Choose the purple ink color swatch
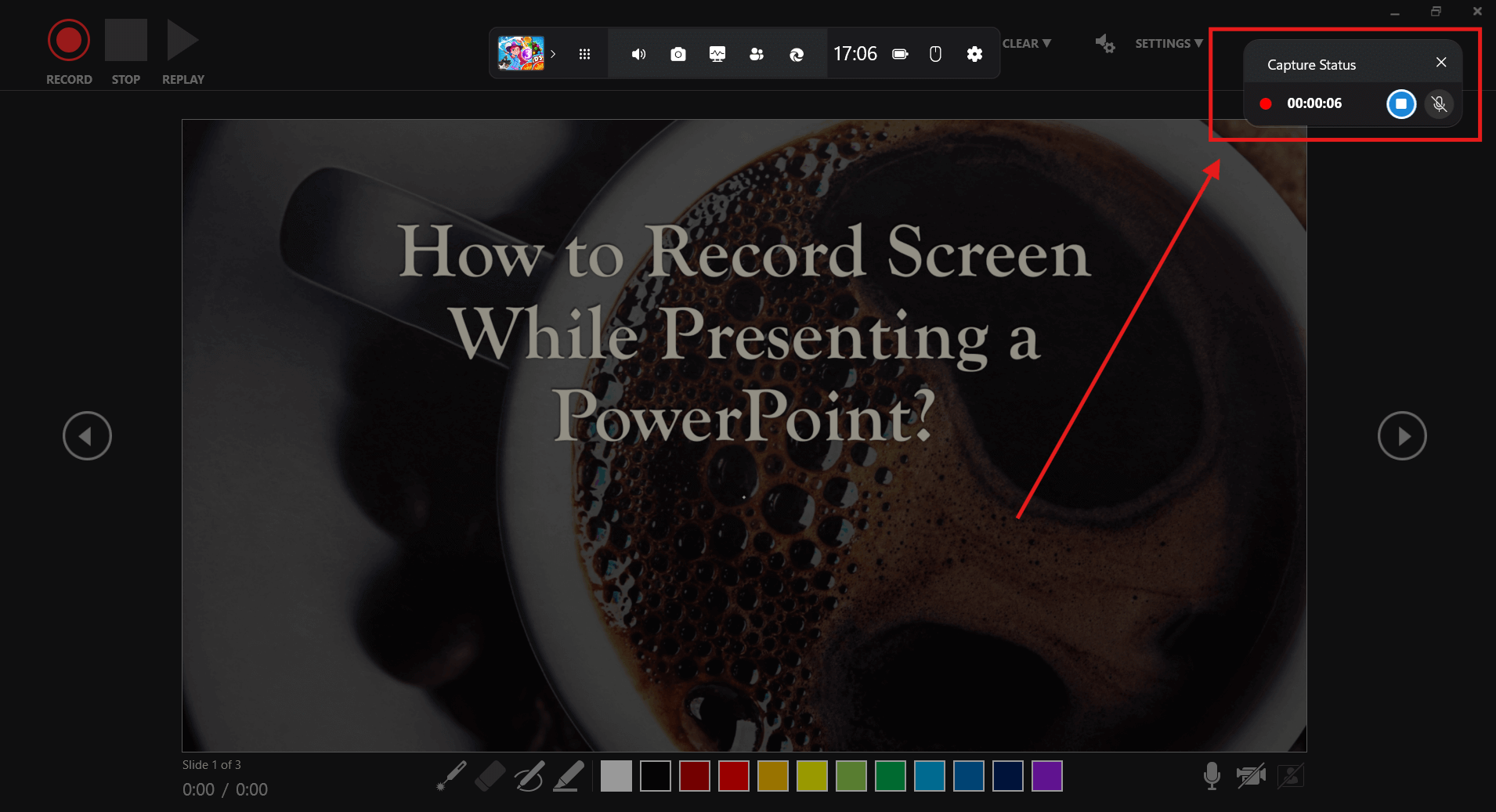Image resolution: width=1496 pixels, height=812 pixels. (1047, 776)
